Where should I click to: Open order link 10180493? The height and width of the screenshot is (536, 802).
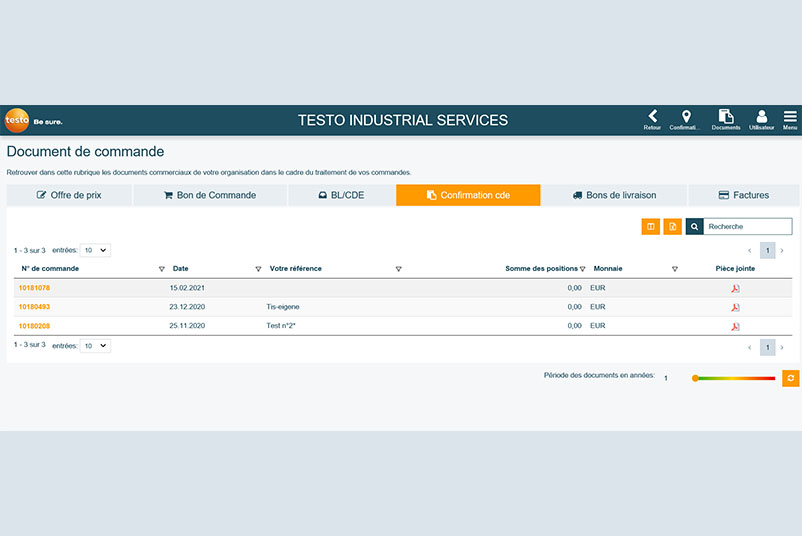[x=34, y=307]
